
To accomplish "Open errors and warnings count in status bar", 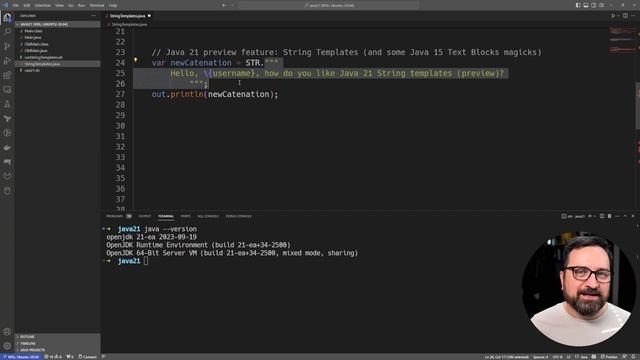I will tap(53, 357).
